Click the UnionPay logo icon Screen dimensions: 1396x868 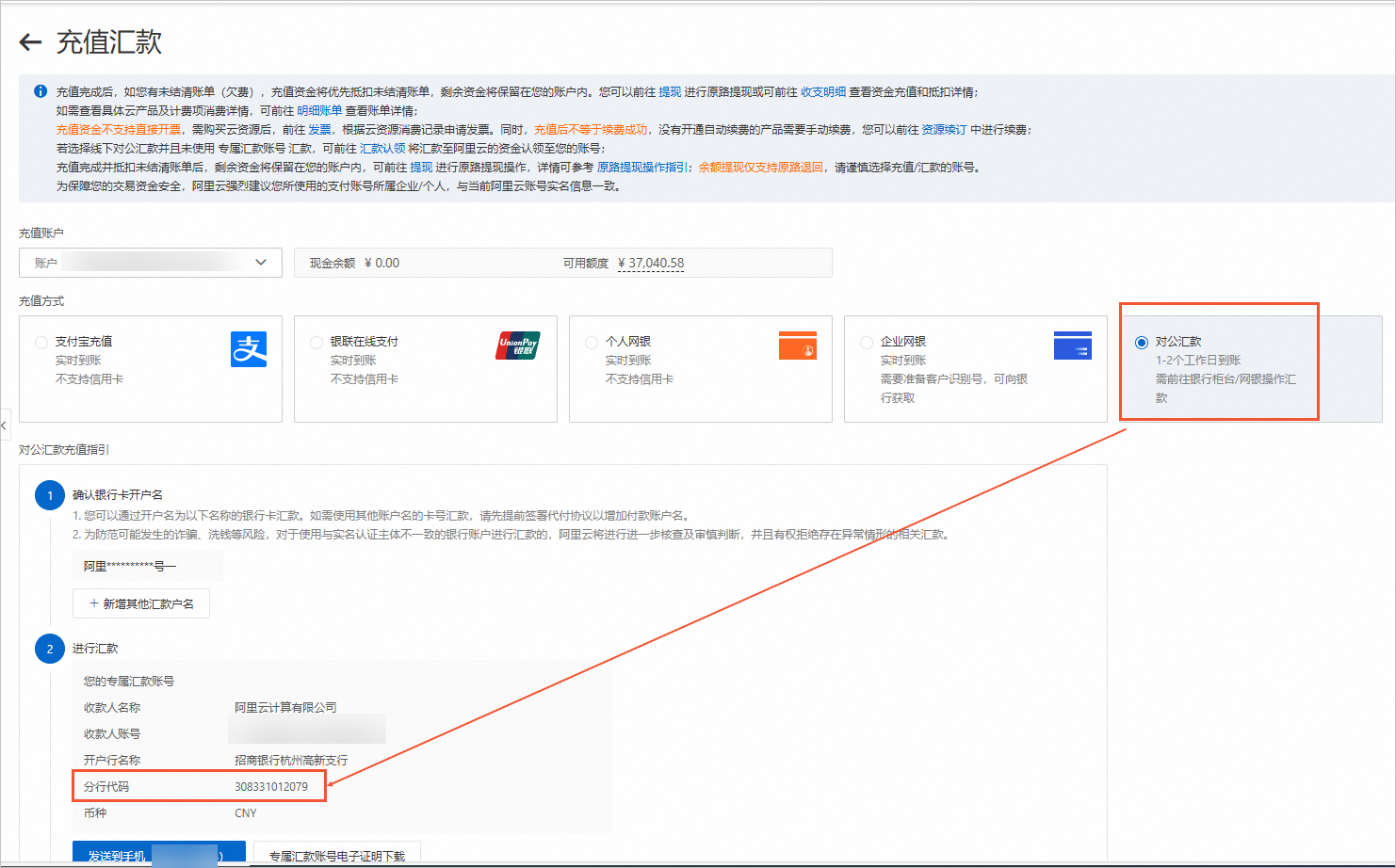(x=517, y=346)
